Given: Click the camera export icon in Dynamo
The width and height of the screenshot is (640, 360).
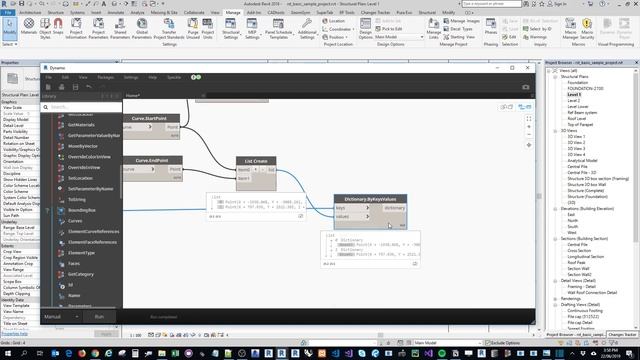Looking at the screenshot, I should click(x=526, y=87).
